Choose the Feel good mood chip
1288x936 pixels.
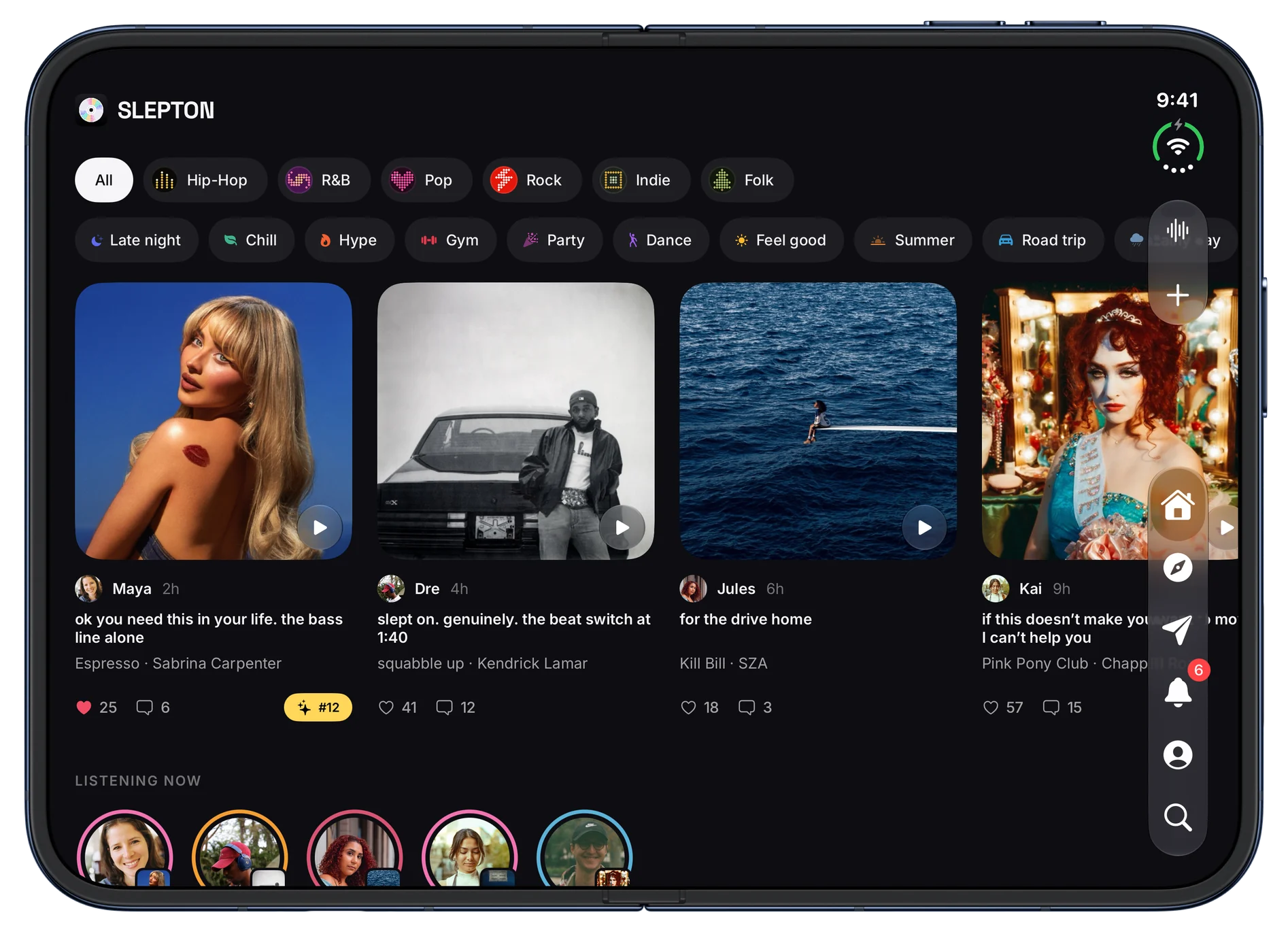pyautogui.click(x=781, y=240)
